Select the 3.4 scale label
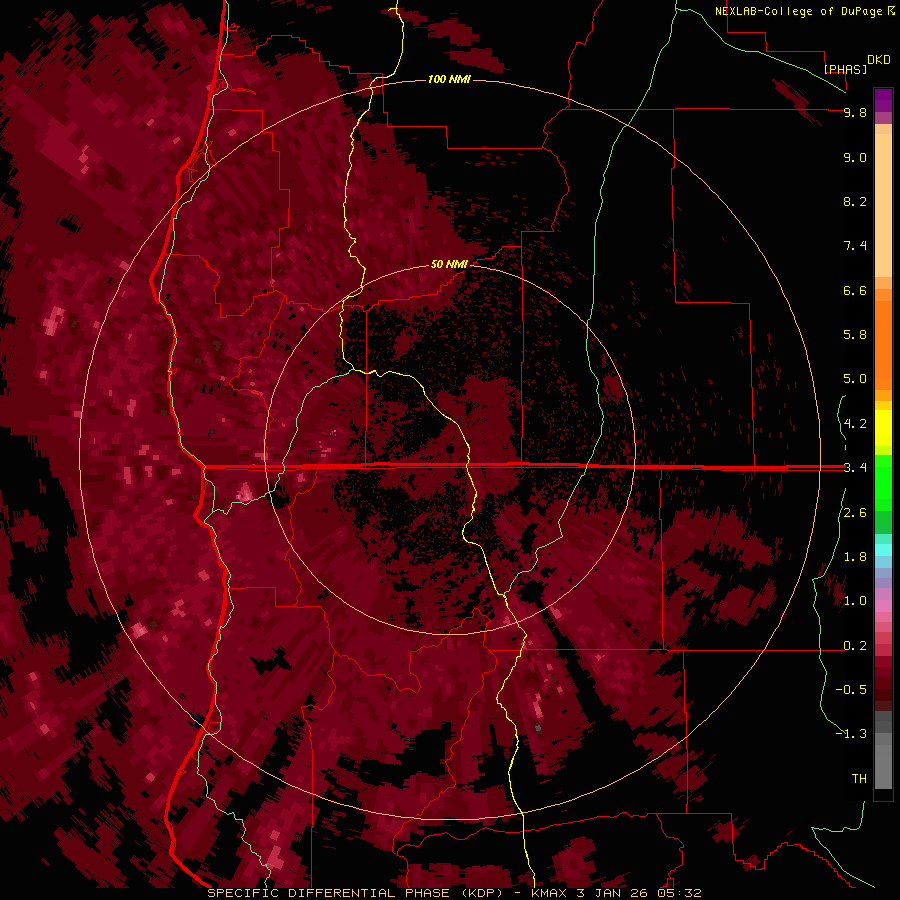The width and height of the screenshot is (900, 900). coord(855,468)
